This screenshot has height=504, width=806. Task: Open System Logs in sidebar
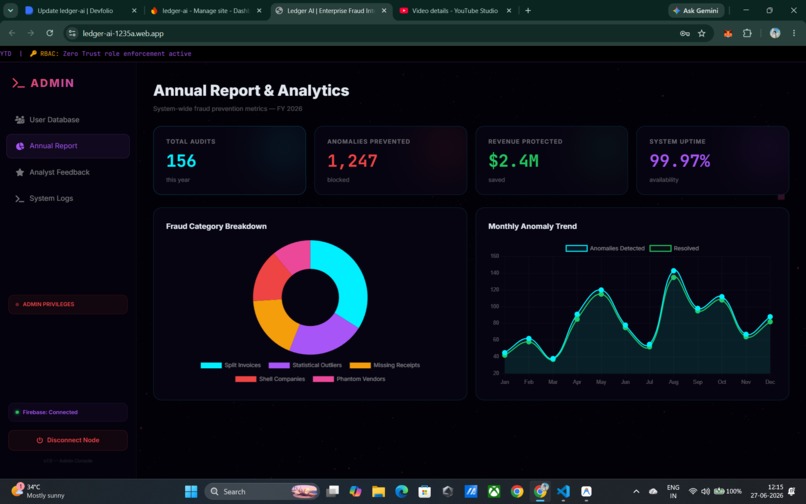[68, 199]
